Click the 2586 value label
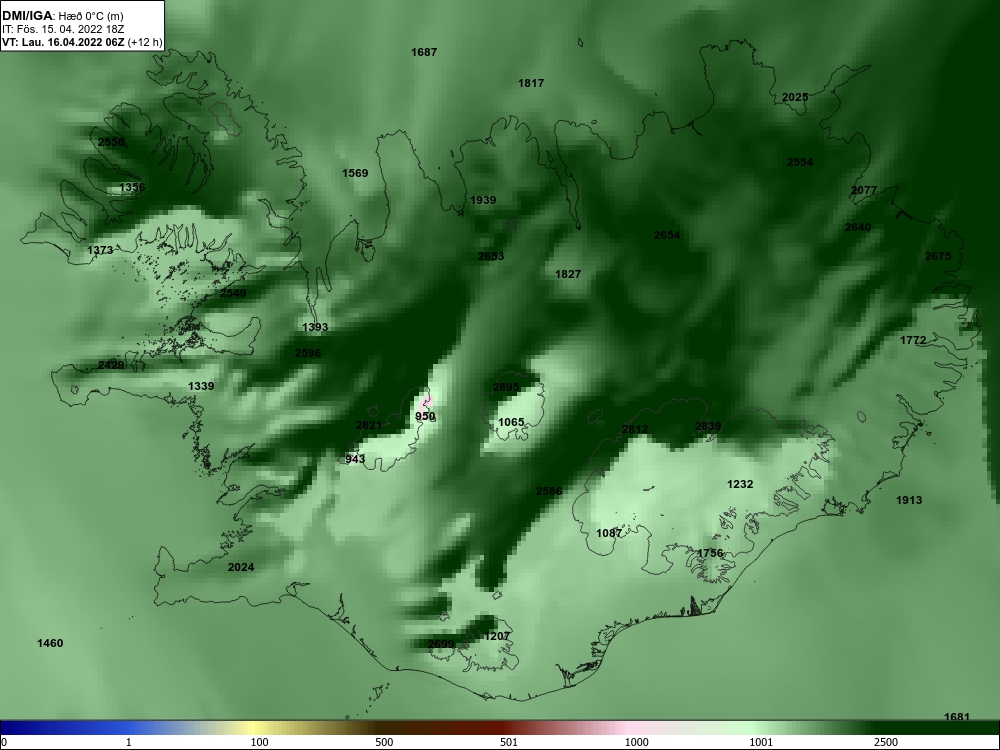Image resolution: width=1000 pixels, height=750 pixels. pos(549,490)
